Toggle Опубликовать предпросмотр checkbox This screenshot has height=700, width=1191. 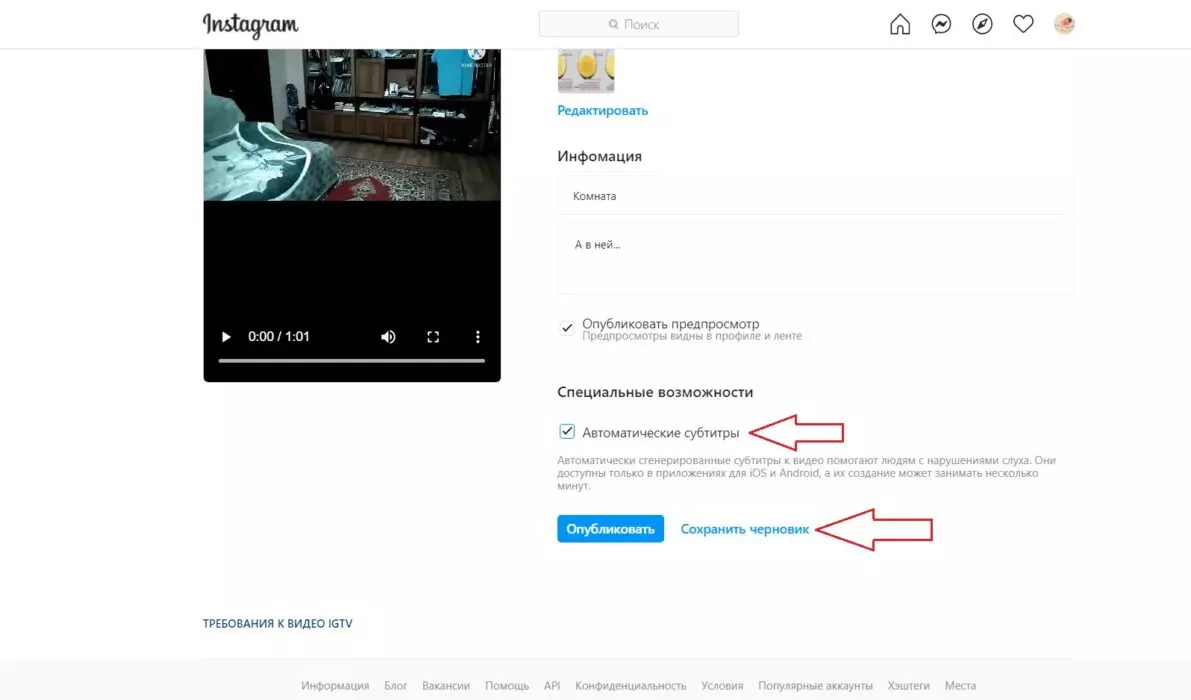[x=567, y=328]
